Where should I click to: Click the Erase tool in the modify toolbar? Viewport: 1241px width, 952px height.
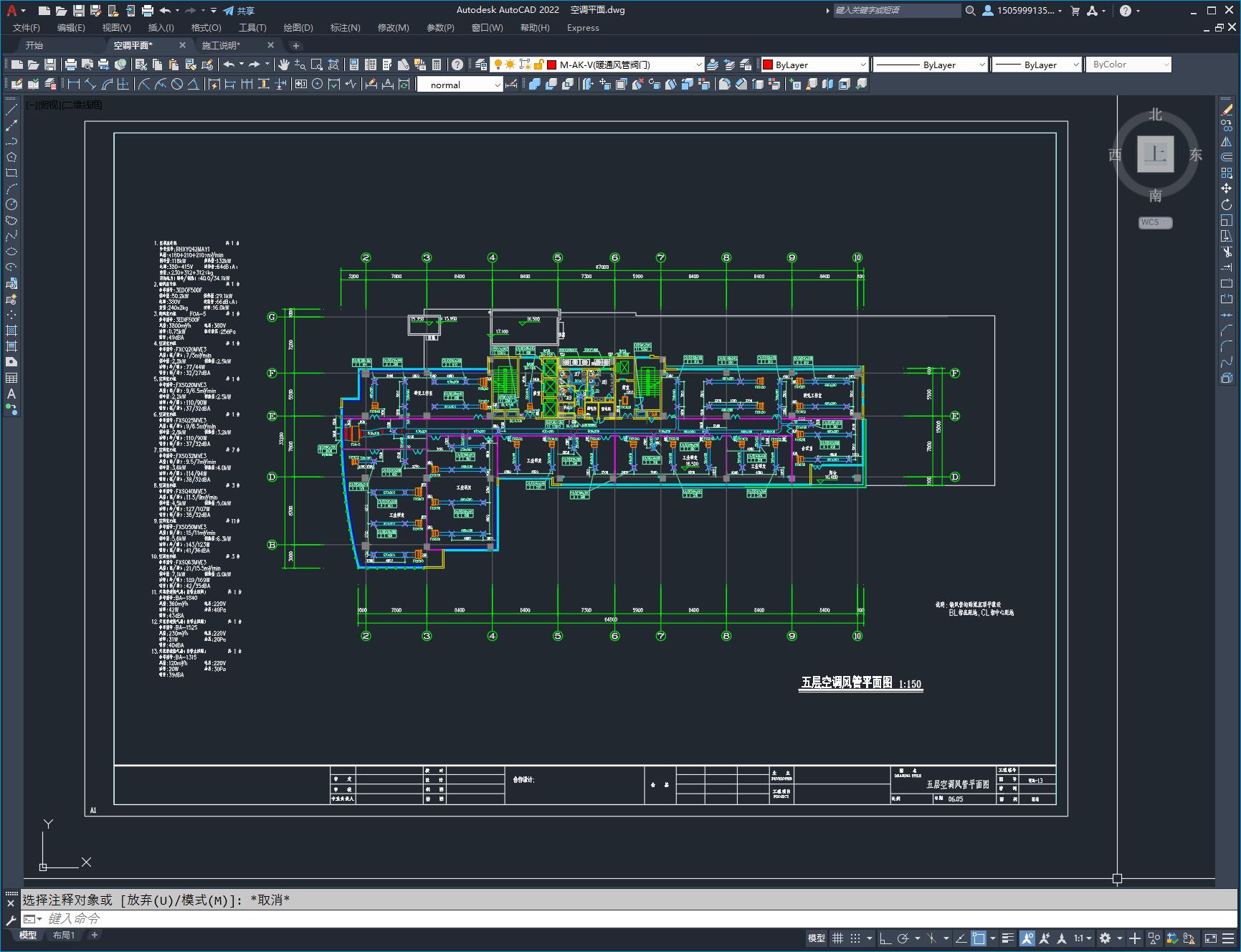click(1227, 110)
